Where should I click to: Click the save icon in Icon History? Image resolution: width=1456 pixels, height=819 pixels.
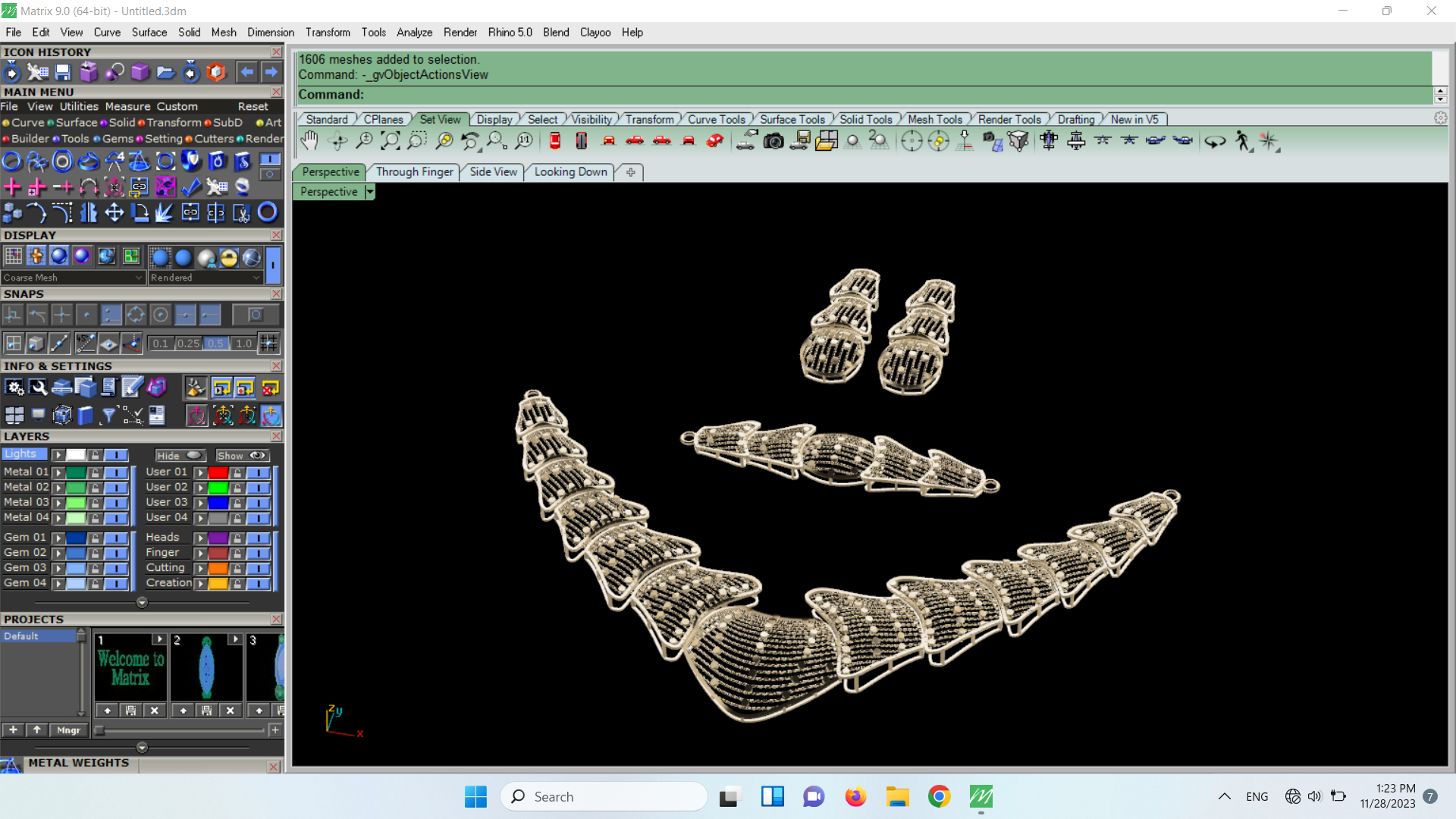(63, 72)
